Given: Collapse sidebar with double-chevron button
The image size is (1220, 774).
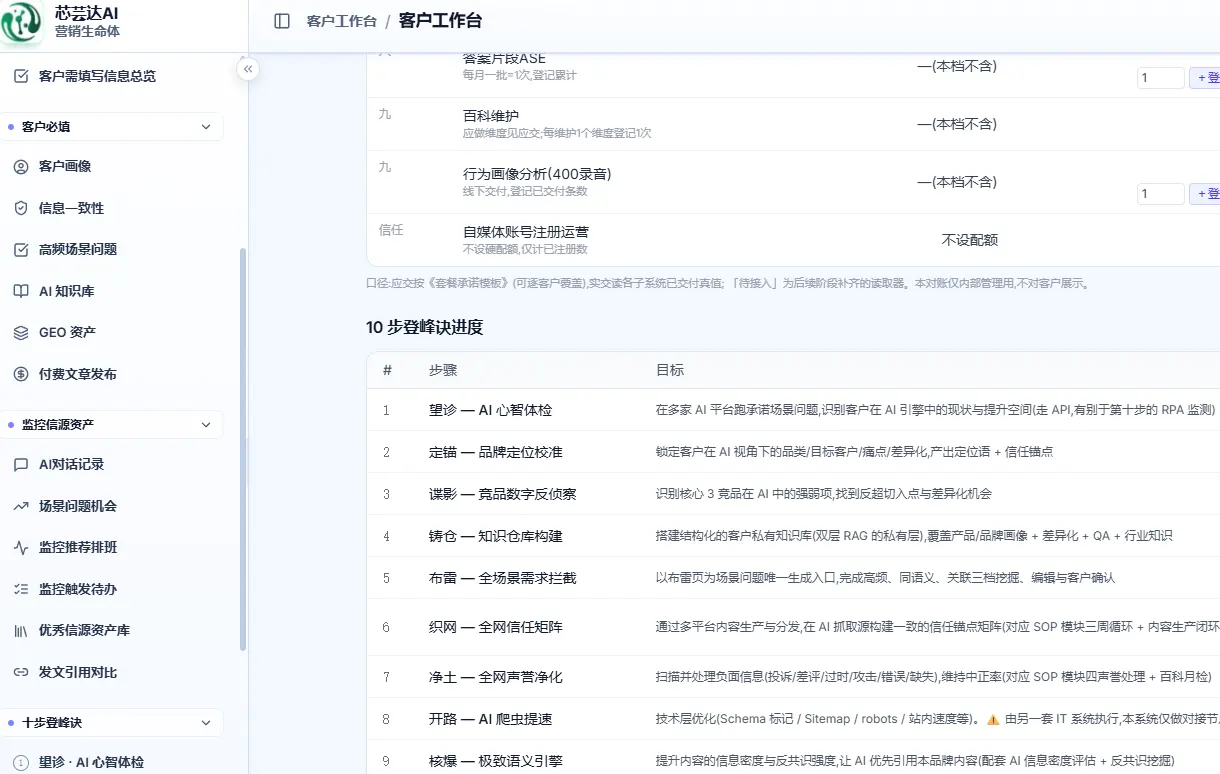Looking at the screenshot, I should [247, 69].
